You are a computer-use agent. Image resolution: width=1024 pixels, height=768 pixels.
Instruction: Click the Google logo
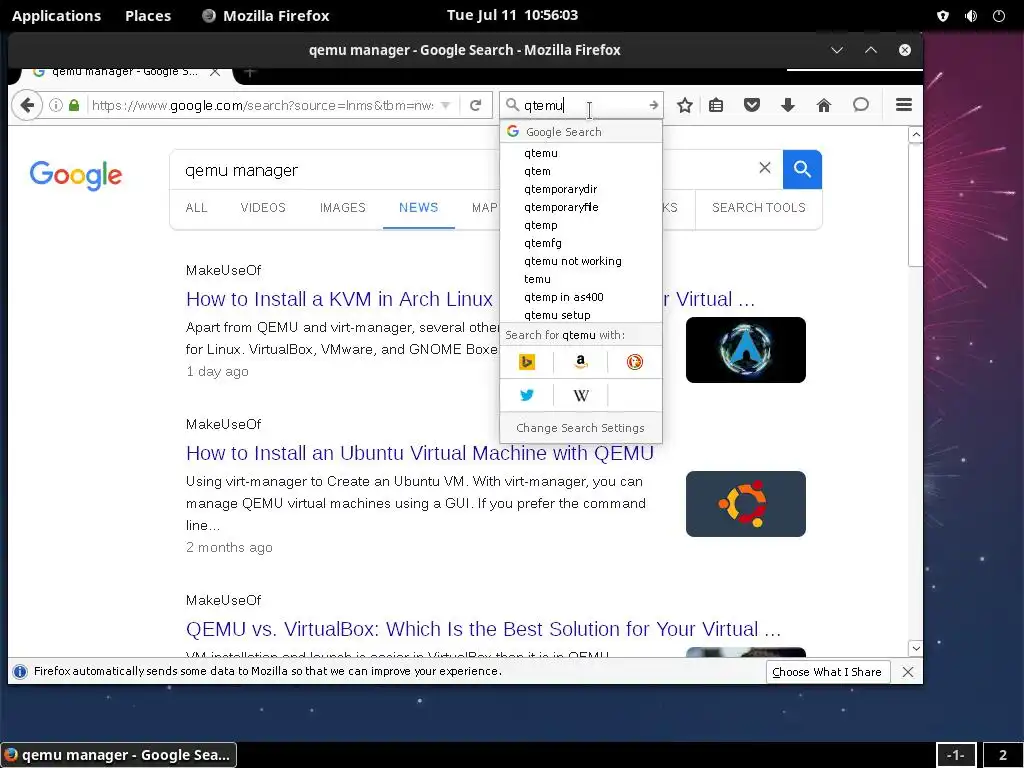tap(76, 174)
